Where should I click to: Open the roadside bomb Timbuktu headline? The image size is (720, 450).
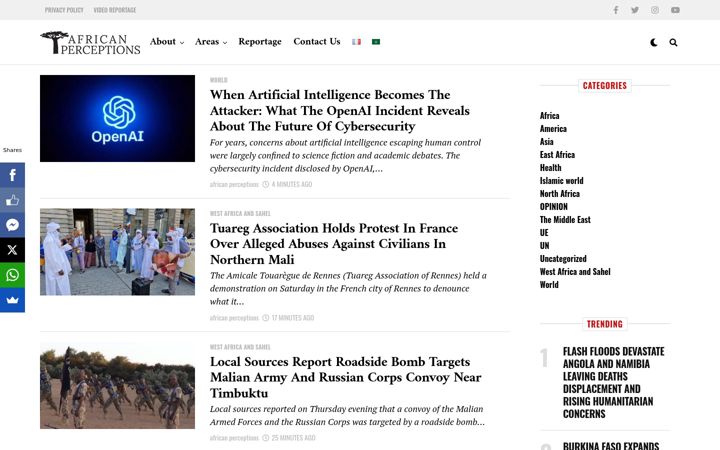pyautogui.click(x=346, y=377)
